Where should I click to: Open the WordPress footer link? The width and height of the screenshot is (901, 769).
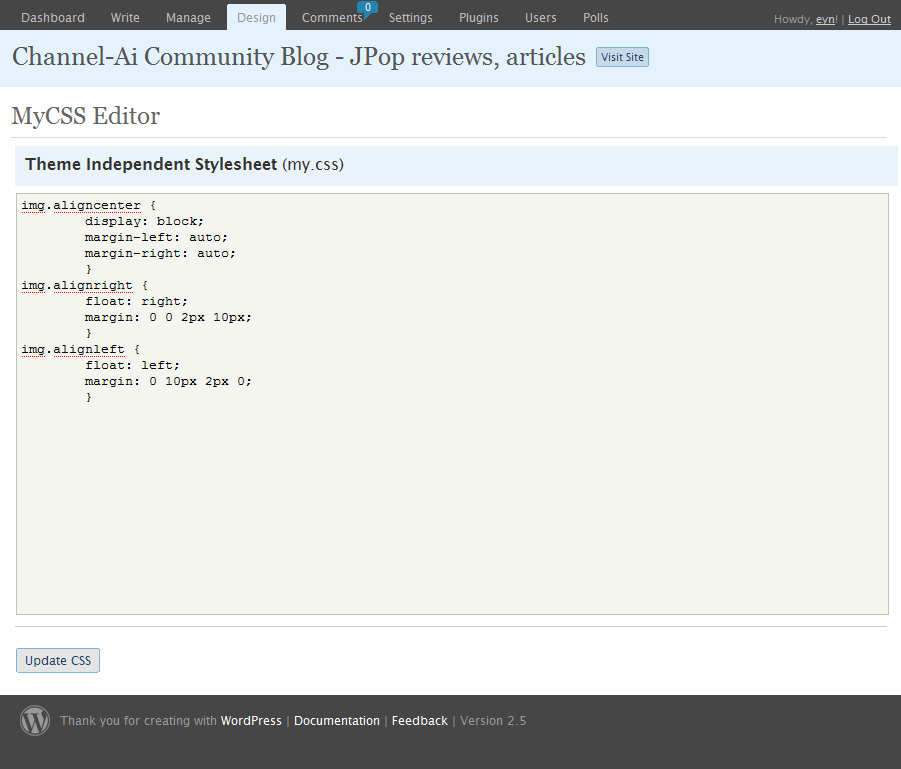251,721
